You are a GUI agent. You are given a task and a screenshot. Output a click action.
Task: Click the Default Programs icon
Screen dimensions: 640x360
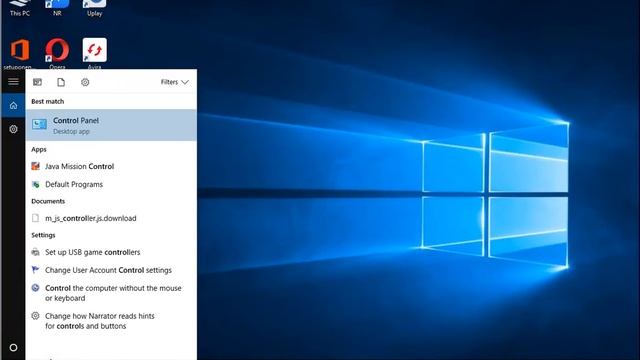click(36, 184)
